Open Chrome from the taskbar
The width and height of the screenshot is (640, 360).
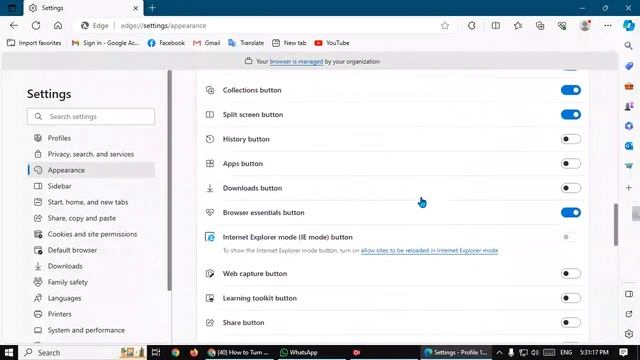[176, 352]
